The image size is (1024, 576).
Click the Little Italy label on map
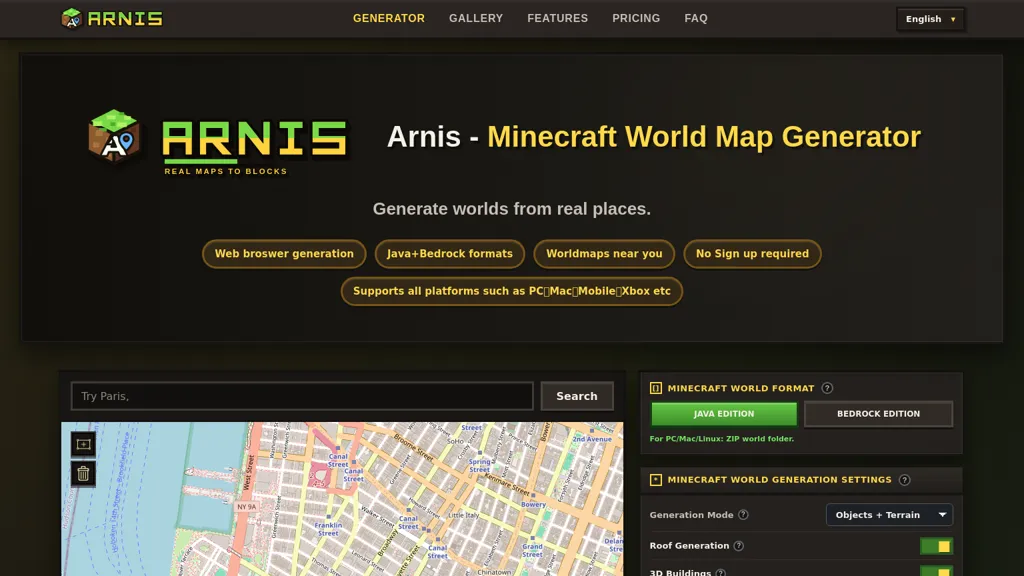click(x=464, y=515)
